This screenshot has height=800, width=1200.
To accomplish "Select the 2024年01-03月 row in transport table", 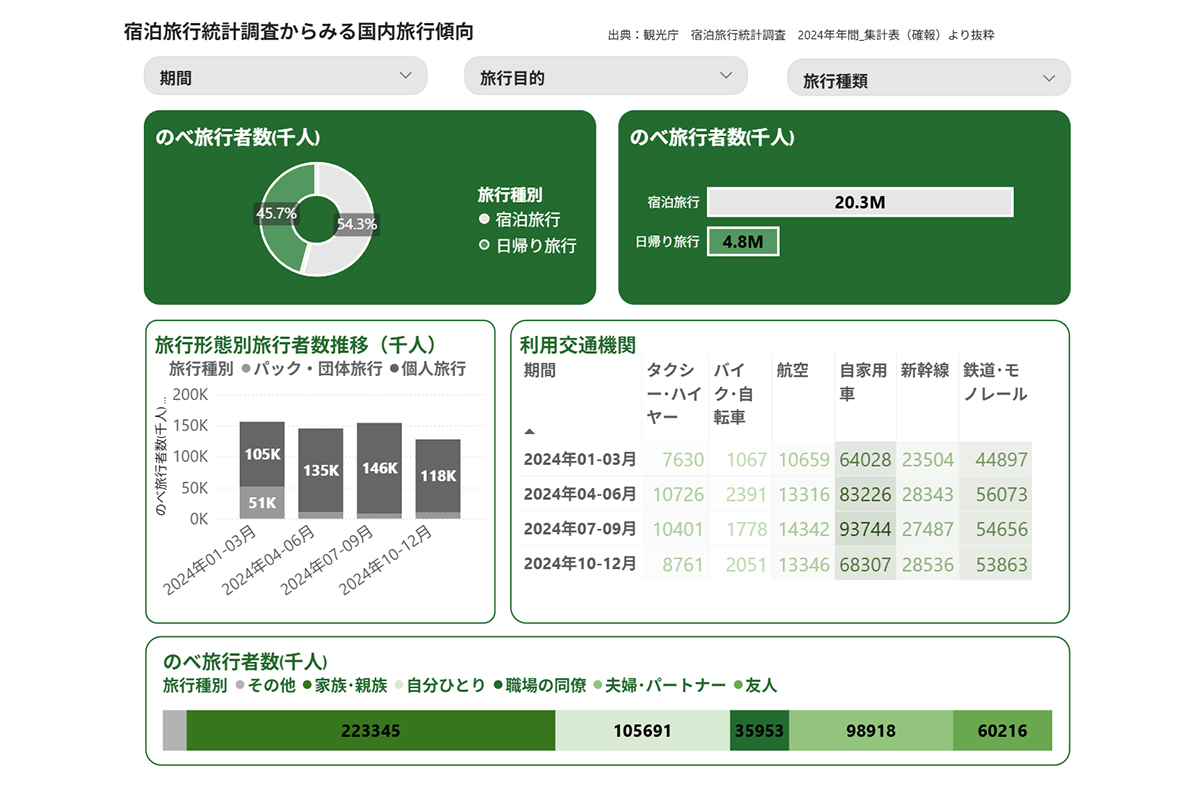I will pyautogui.click(x=578, y=459).
